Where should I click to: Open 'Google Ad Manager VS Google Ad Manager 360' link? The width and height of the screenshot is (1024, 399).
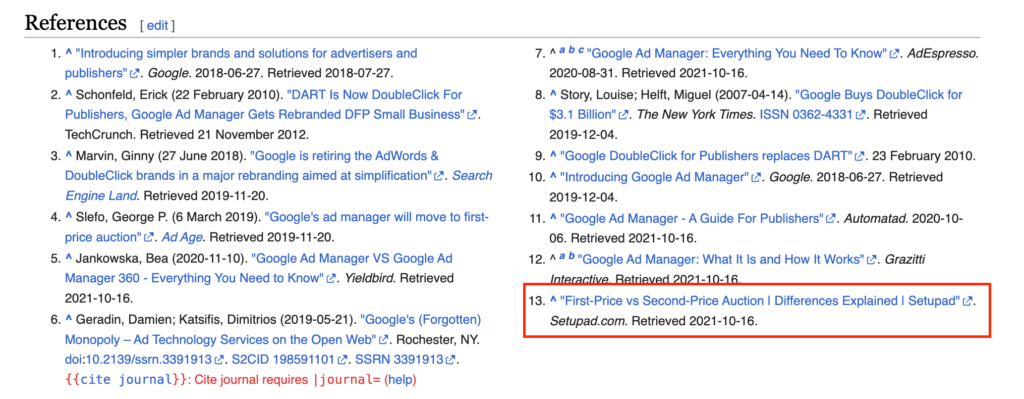[259, 269]
